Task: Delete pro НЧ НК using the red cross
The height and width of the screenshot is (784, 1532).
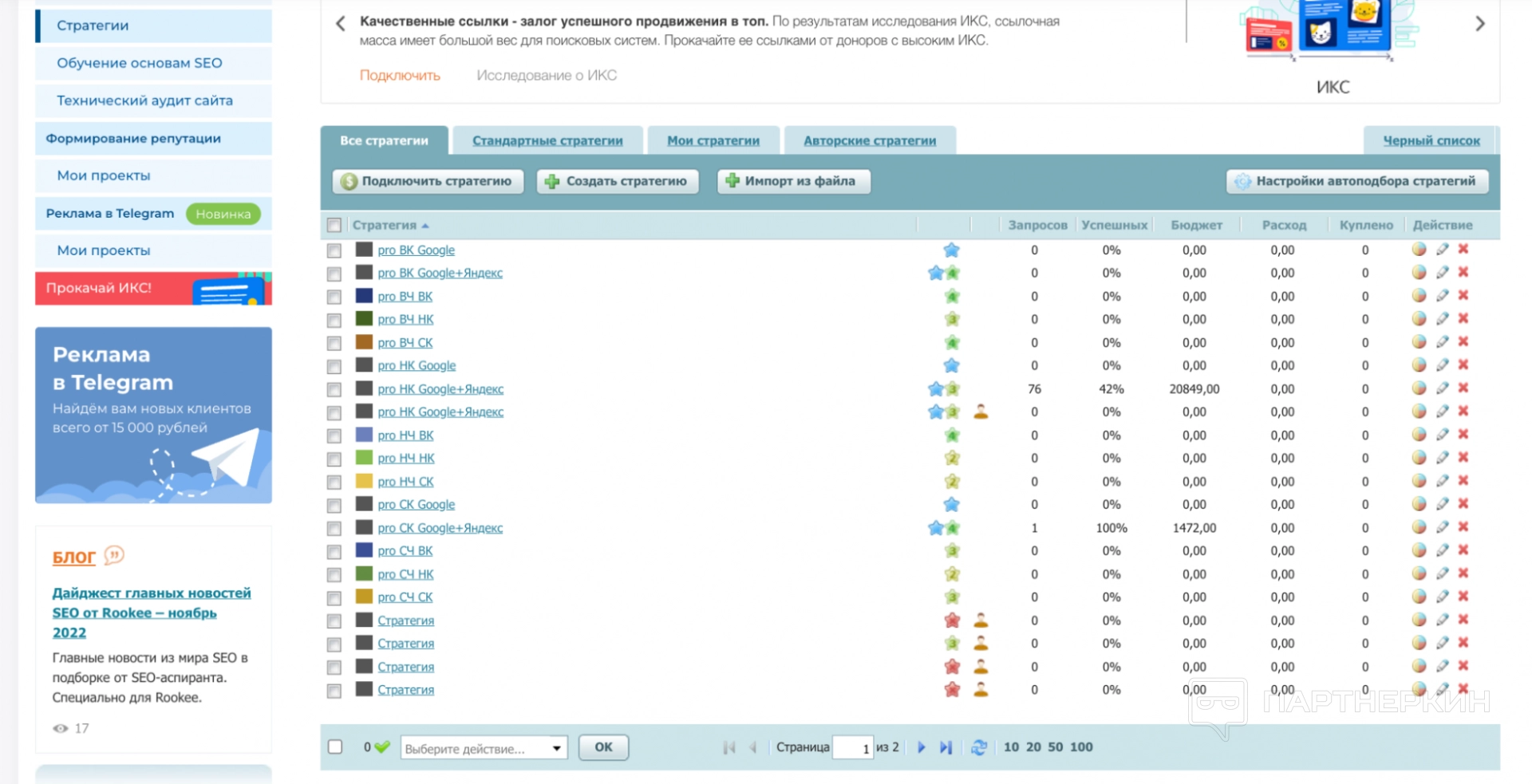Action: point(1463,458)
